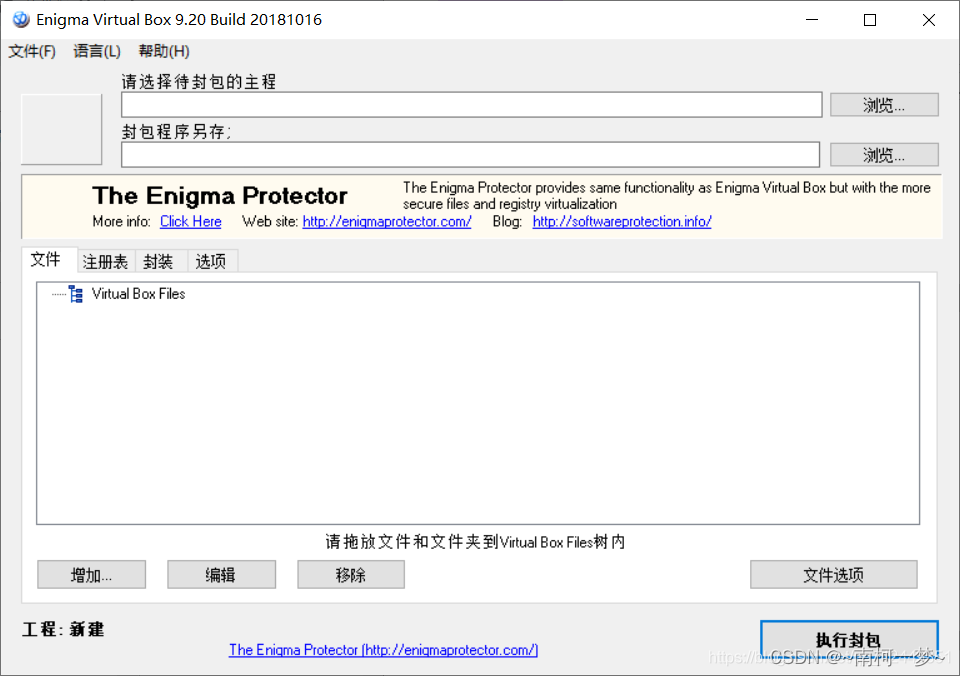Open the enigmaprotector.com web site link
Image resolution: width=960 pixels, height=676 pixels.
coord(387,222)
